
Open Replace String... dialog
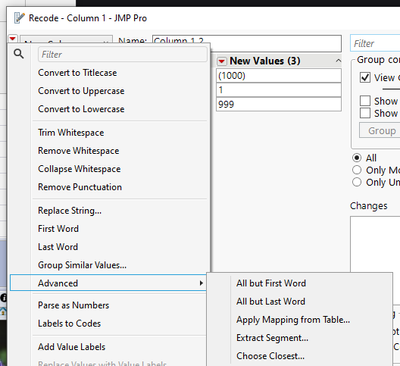coord(70,211)
